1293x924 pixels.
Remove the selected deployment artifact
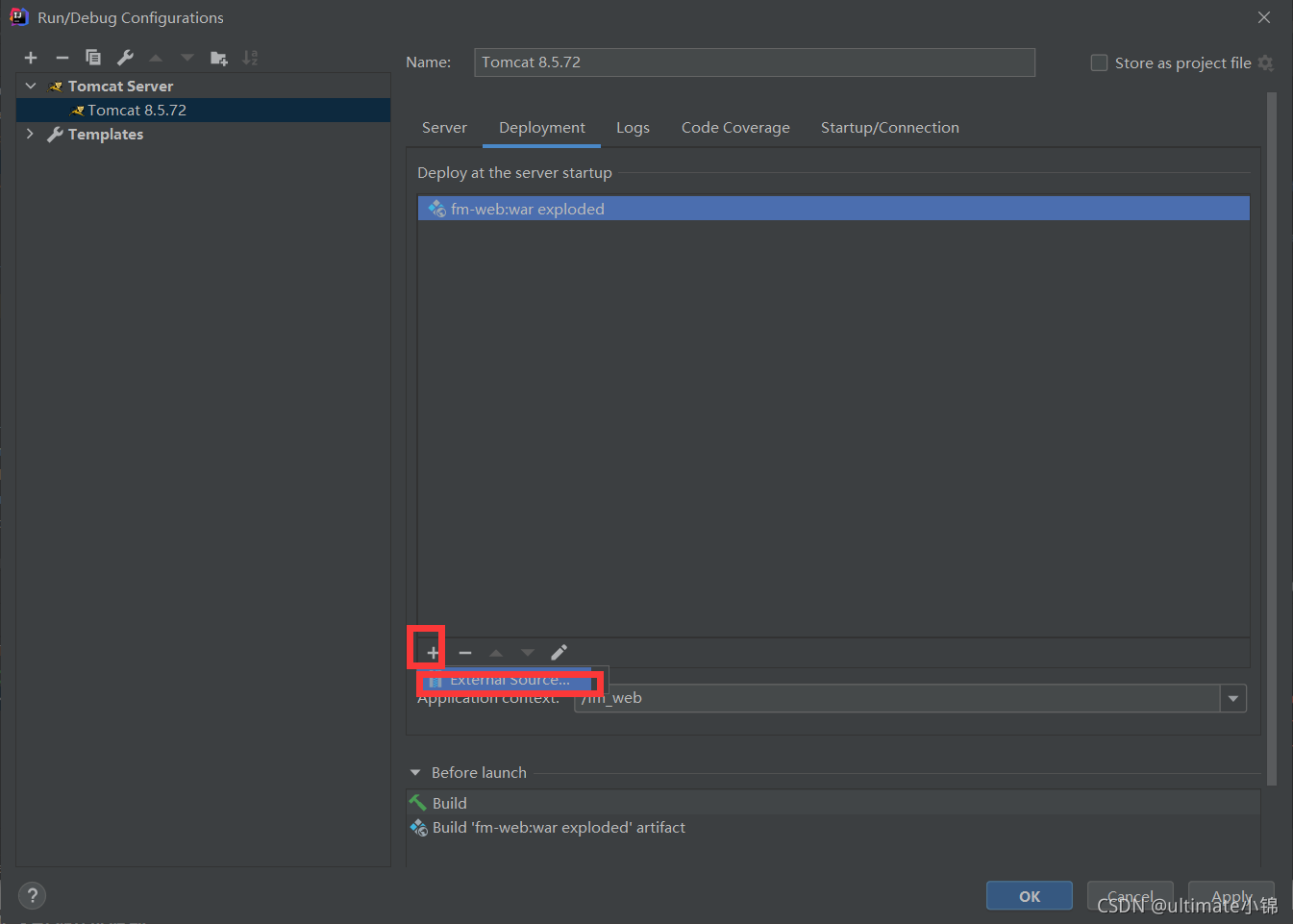[465, 653]
